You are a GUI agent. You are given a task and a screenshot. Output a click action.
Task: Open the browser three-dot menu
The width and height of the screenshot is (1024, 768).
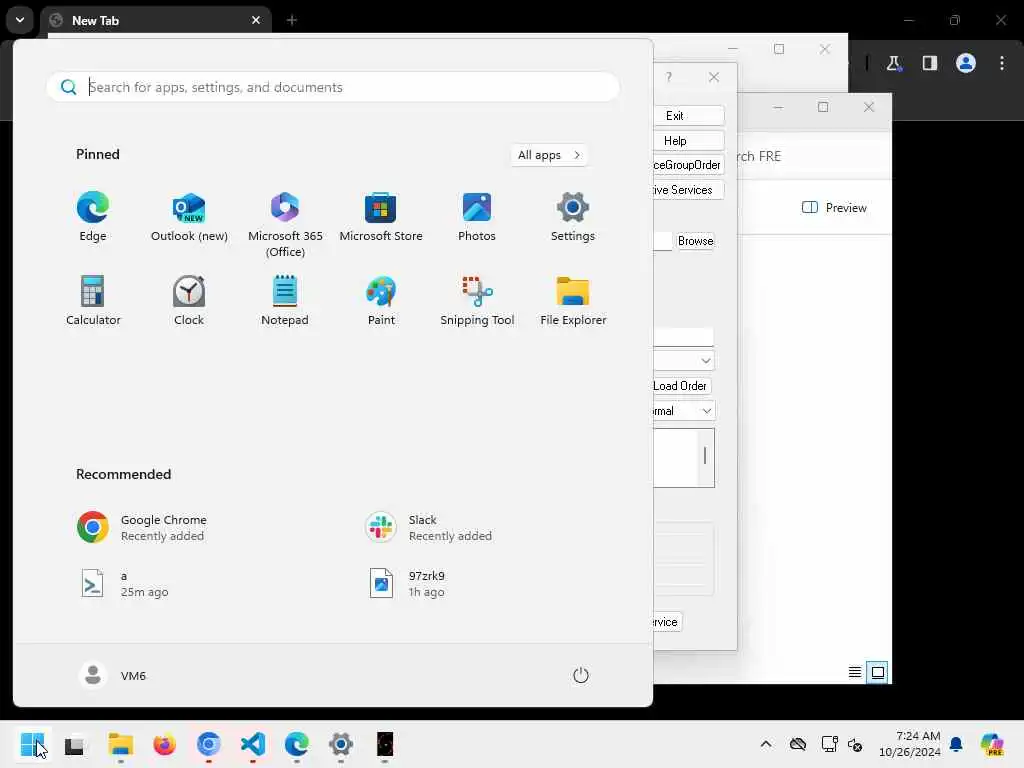(x=1002, y=63)
